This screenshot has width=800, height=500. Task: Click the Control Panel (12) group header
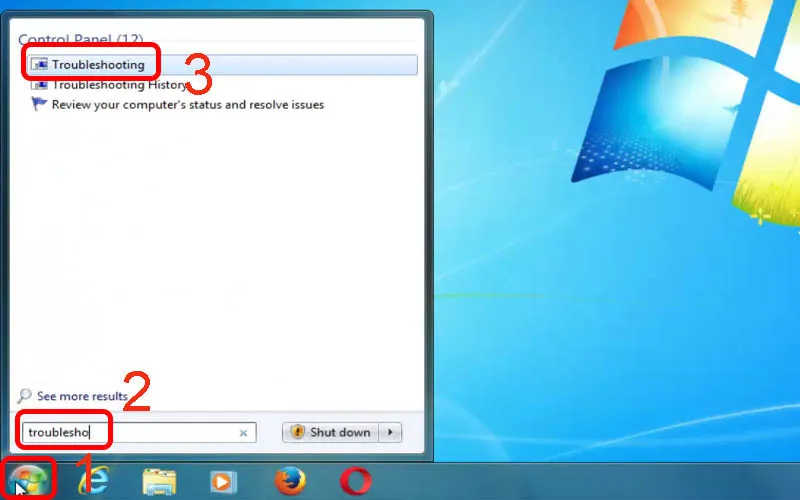click(80, 40)
